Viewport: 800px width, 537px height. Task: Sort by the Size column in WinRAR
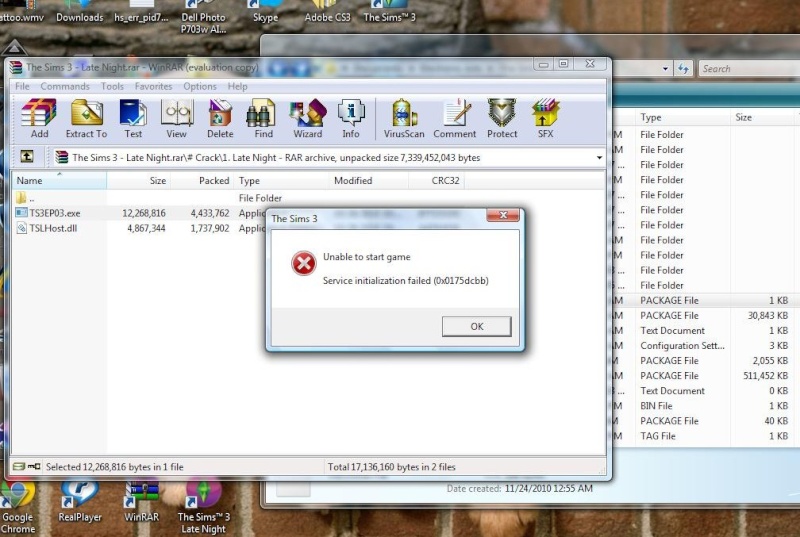coord(138,181)
